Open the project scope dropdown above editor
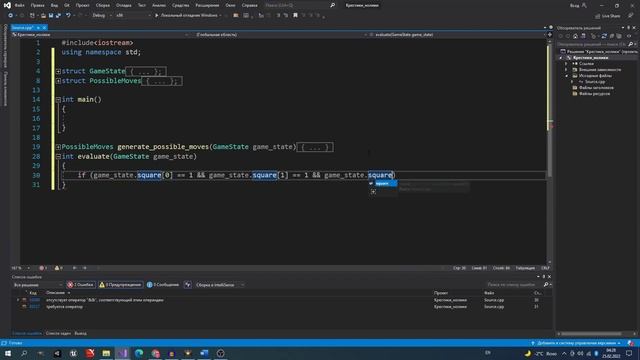This screenshot has height=360, width=640. pyautogui.click(x=100, y=35)
